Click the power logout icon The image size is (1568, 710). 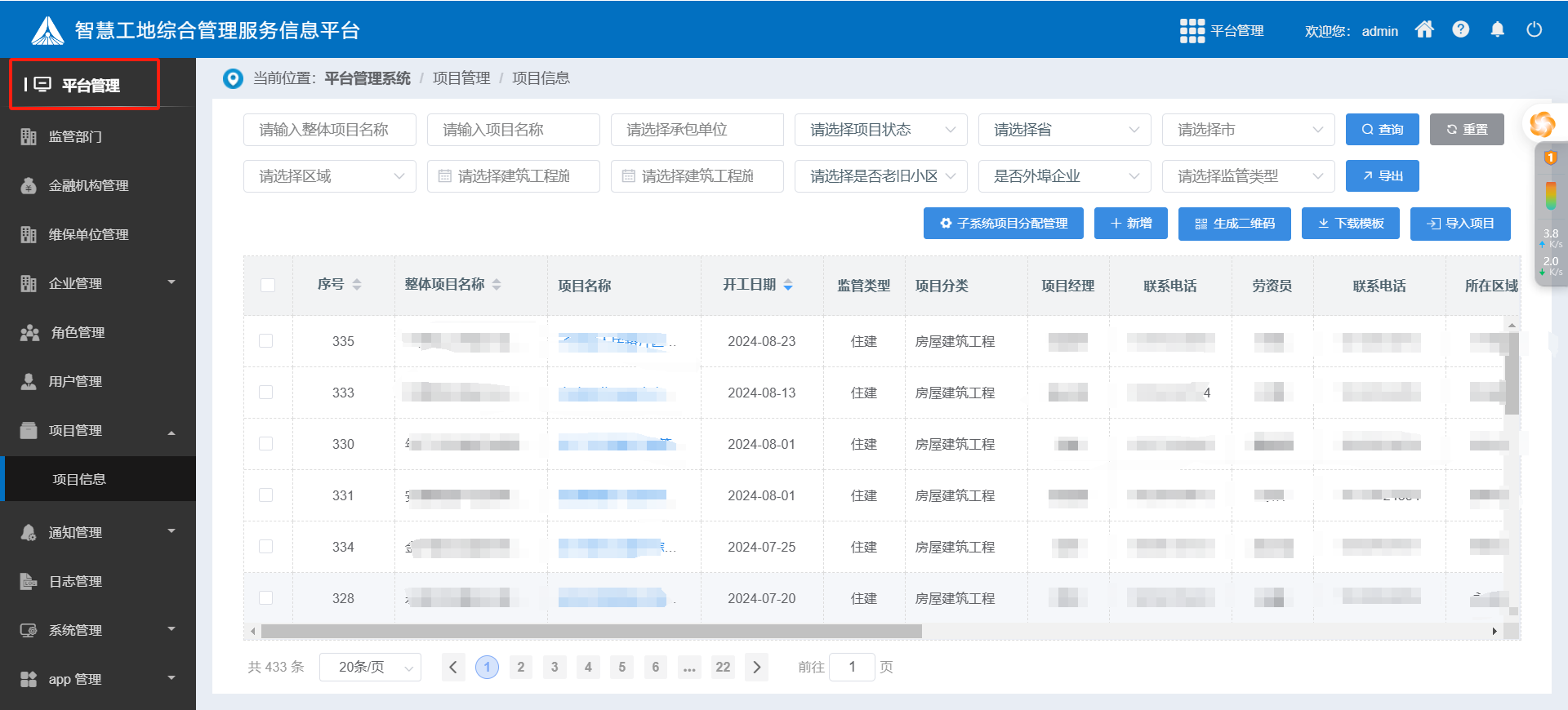[1534, 30]
